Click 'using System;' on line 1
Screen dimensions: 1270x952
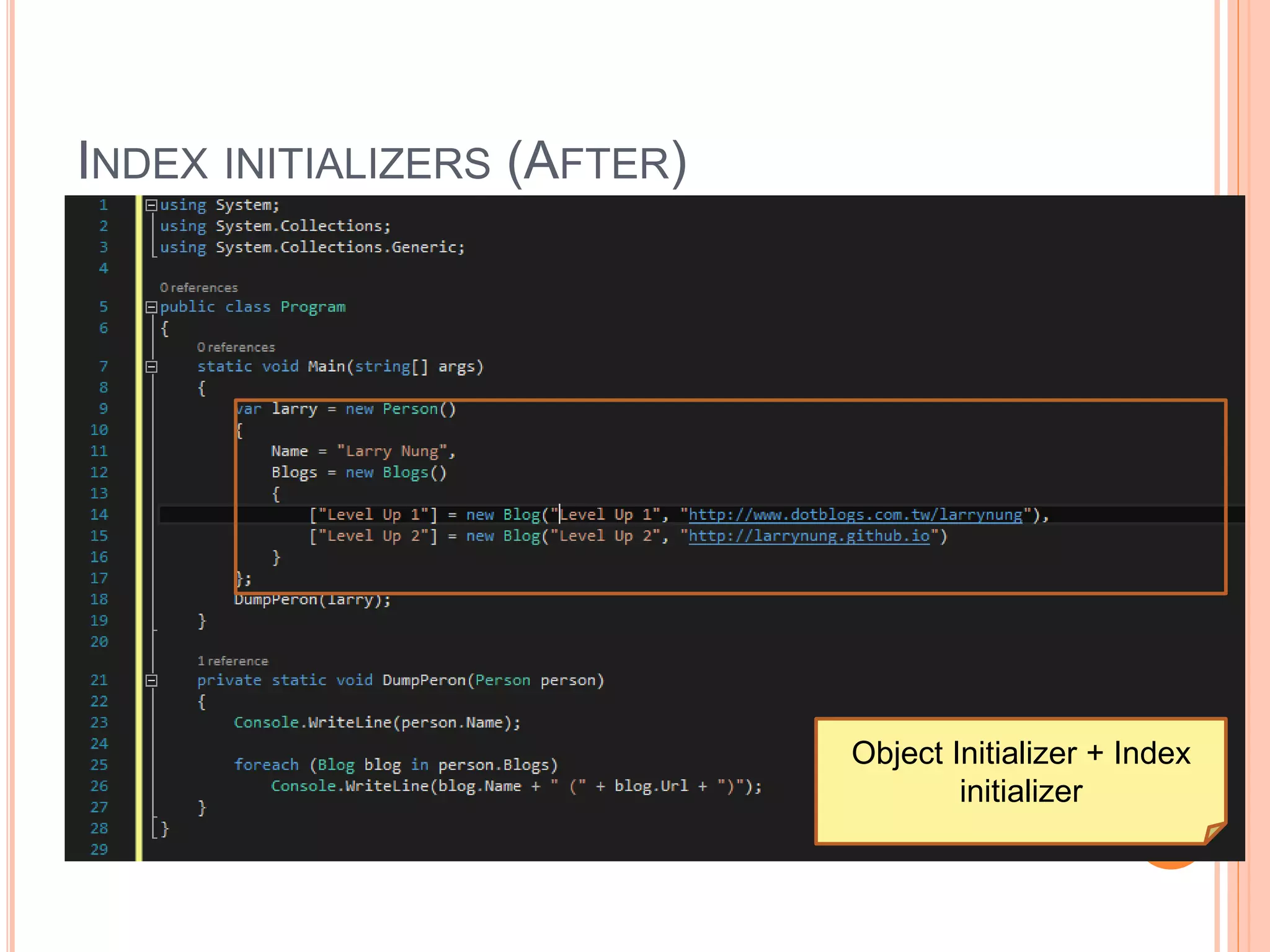click(x=220, y=205)
